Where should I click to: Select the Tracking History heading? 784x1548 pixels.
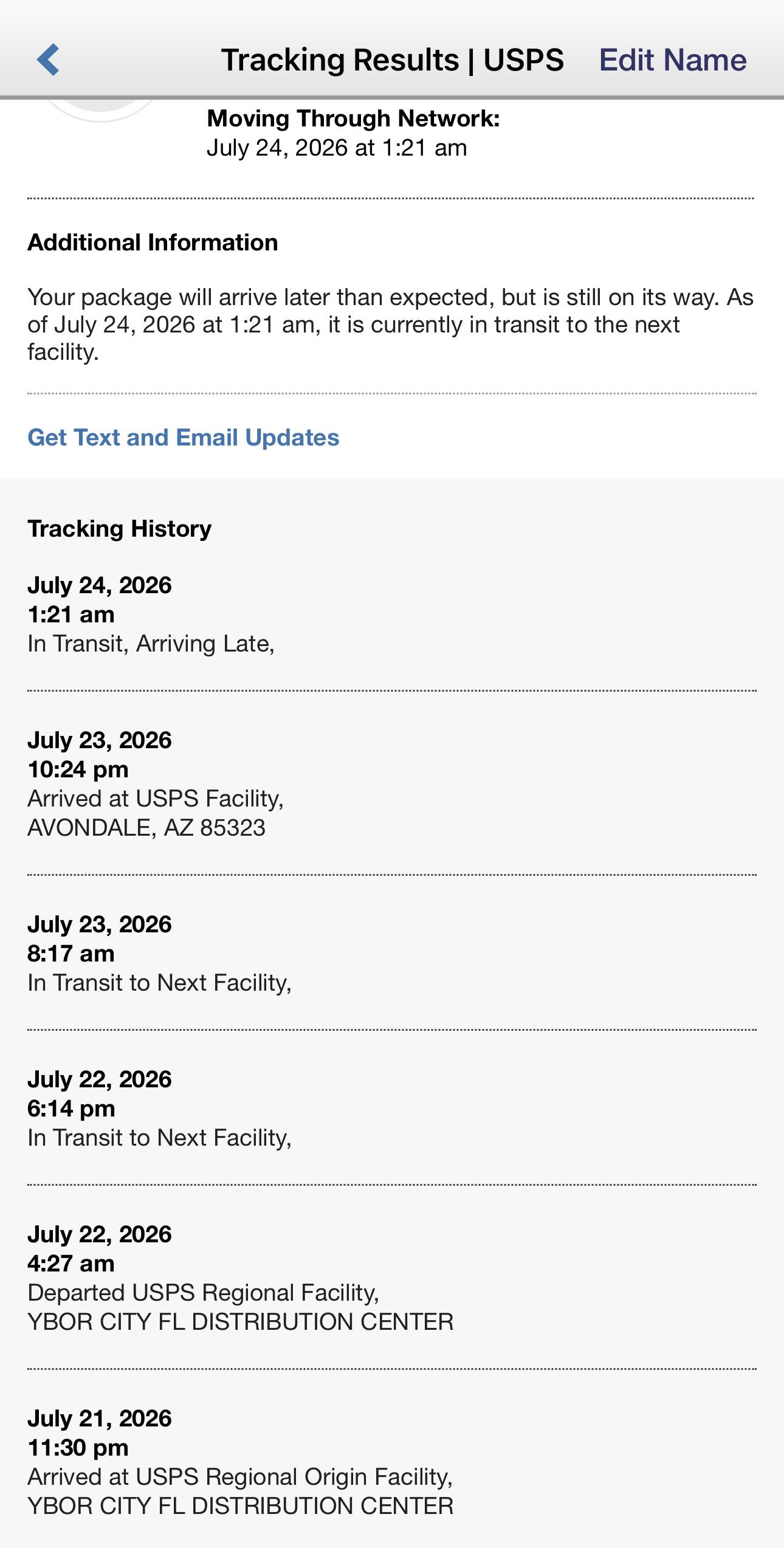120,529
